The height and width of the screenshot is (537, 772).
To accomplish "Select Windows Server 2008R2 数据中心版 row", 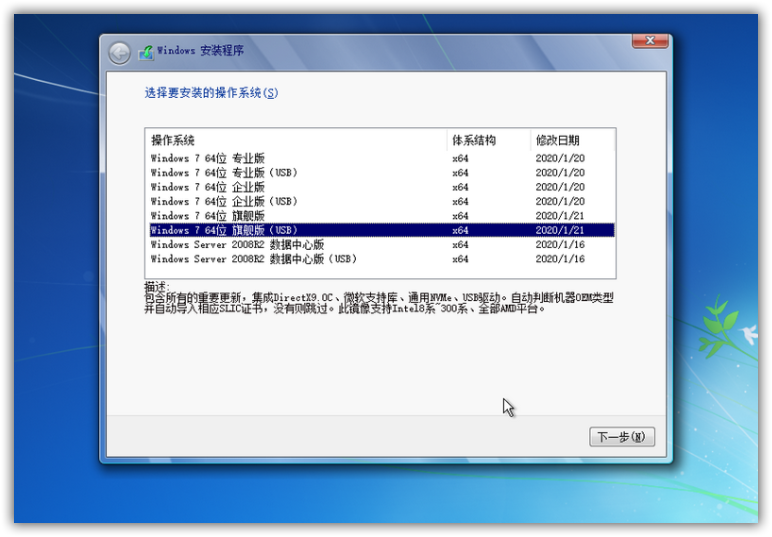I will (x=382, y=244).
